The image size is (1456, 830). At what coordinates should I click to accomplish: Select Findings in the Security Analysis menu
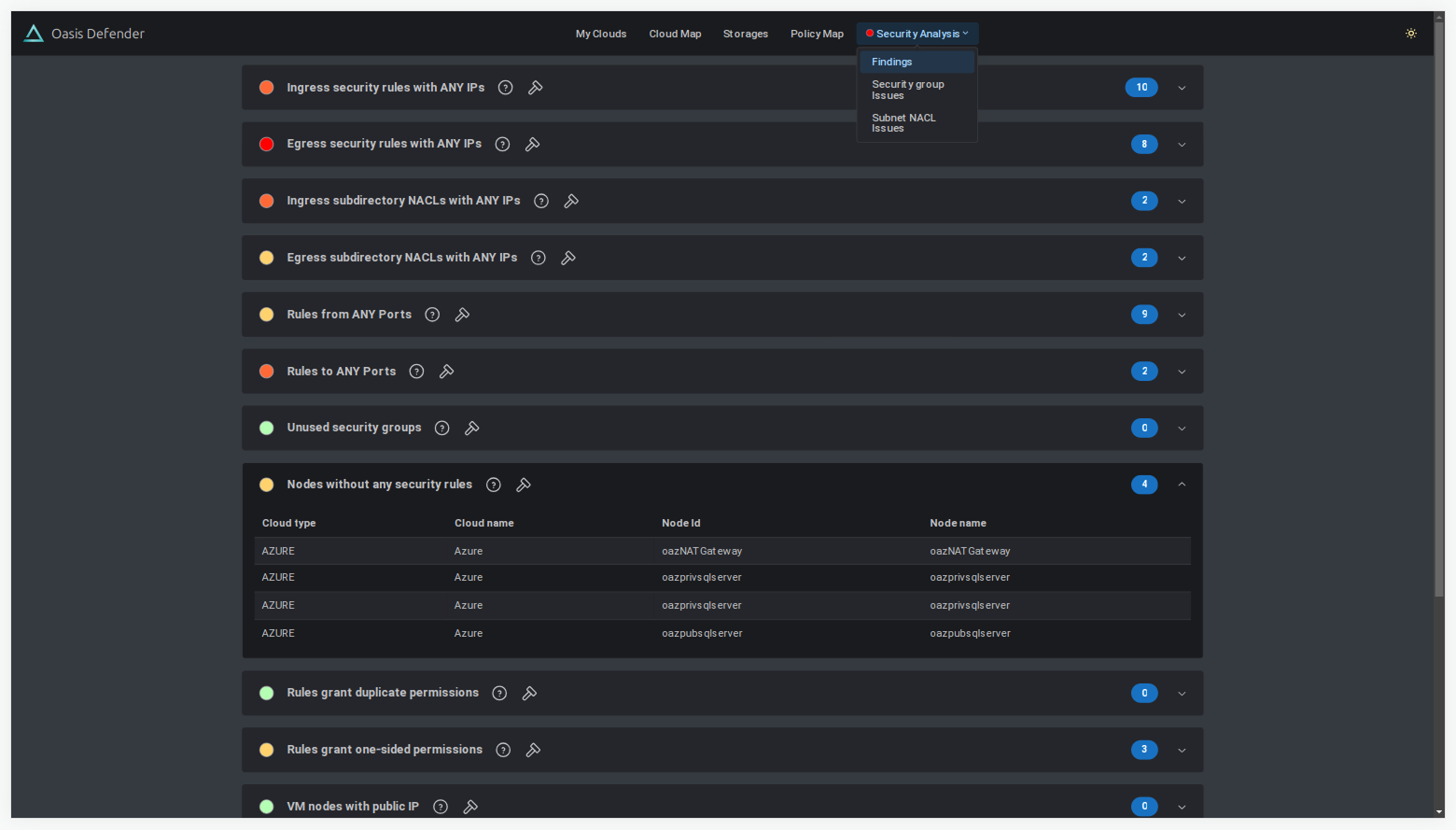pyautogui.click(x=917, y=62)
